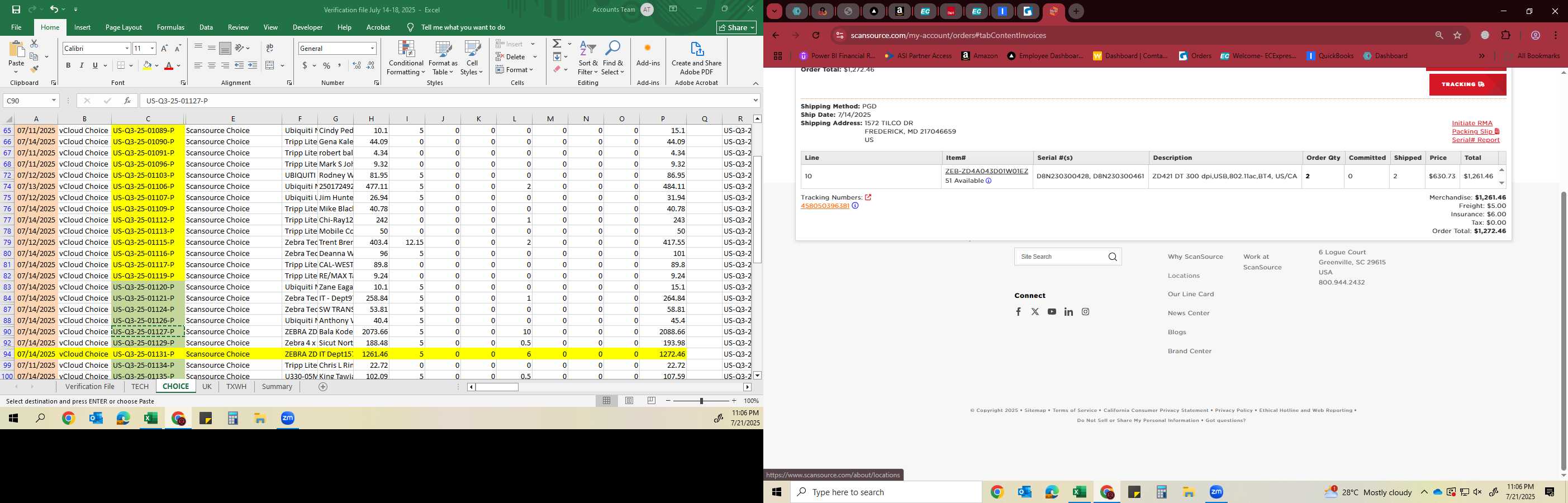1568x503 pixels.
Task: Switch to the Summary sheet tab
Action: pyautogui.click(x=277, y=387)
